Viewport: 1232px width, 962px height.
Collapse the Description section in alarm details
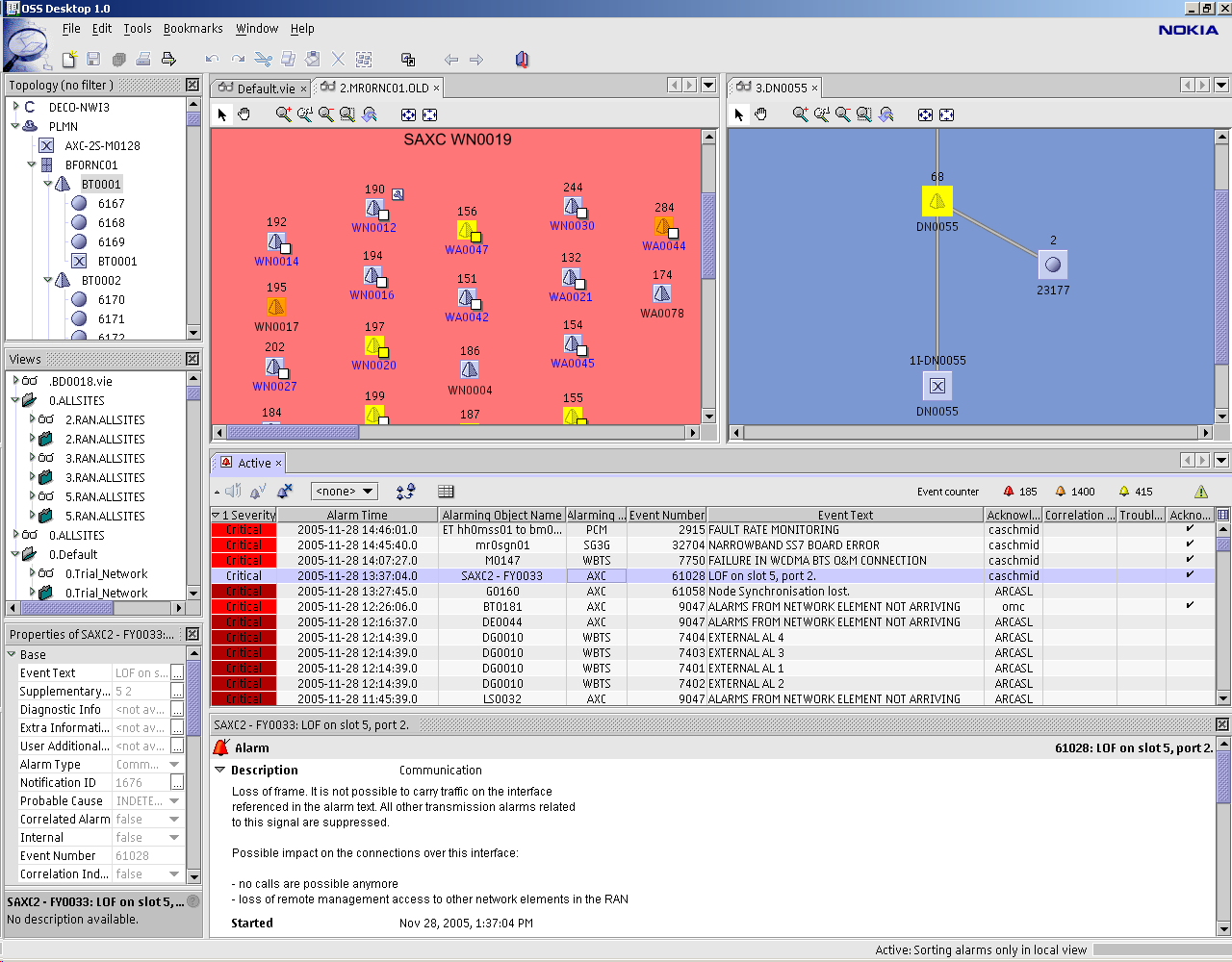click(x=220, y=770)
